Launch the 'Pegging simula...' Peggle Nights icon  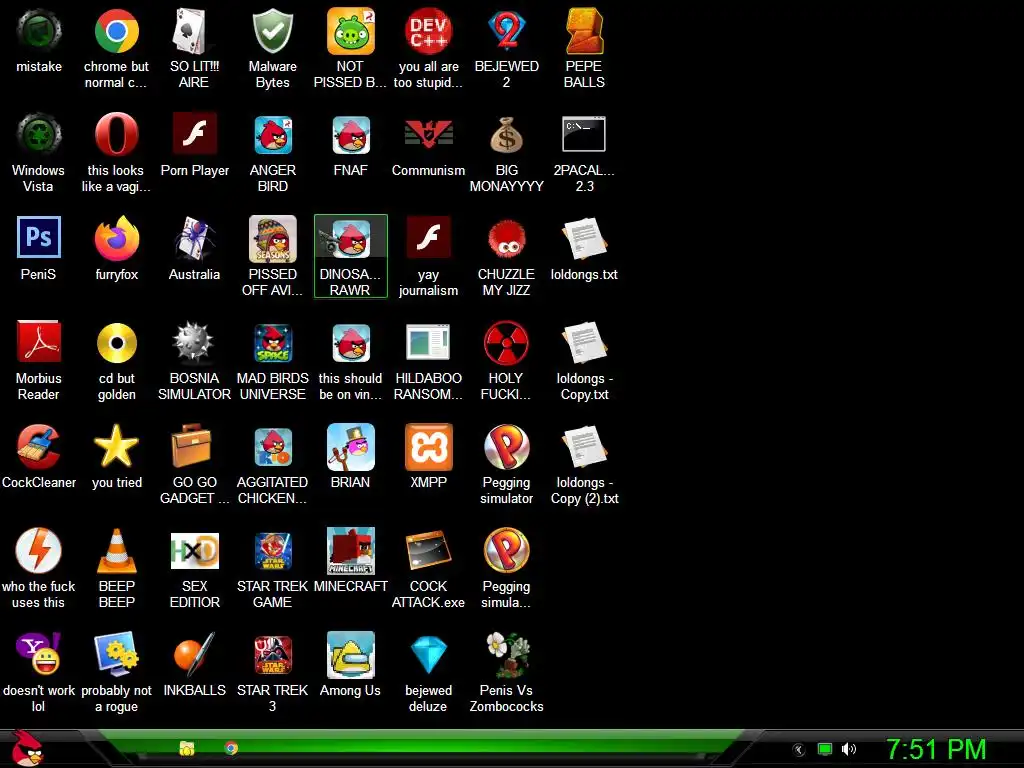click(x=506, y=551)
